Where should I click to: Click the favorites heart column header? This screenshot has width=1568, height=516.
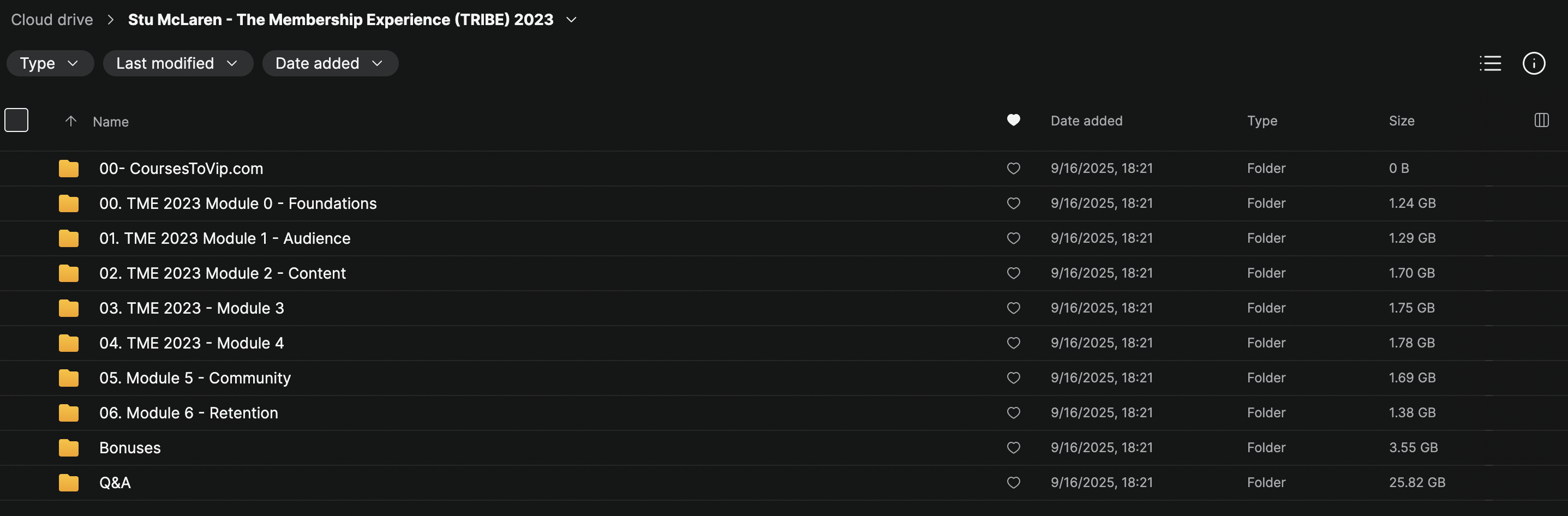[x=1013, y=121]
